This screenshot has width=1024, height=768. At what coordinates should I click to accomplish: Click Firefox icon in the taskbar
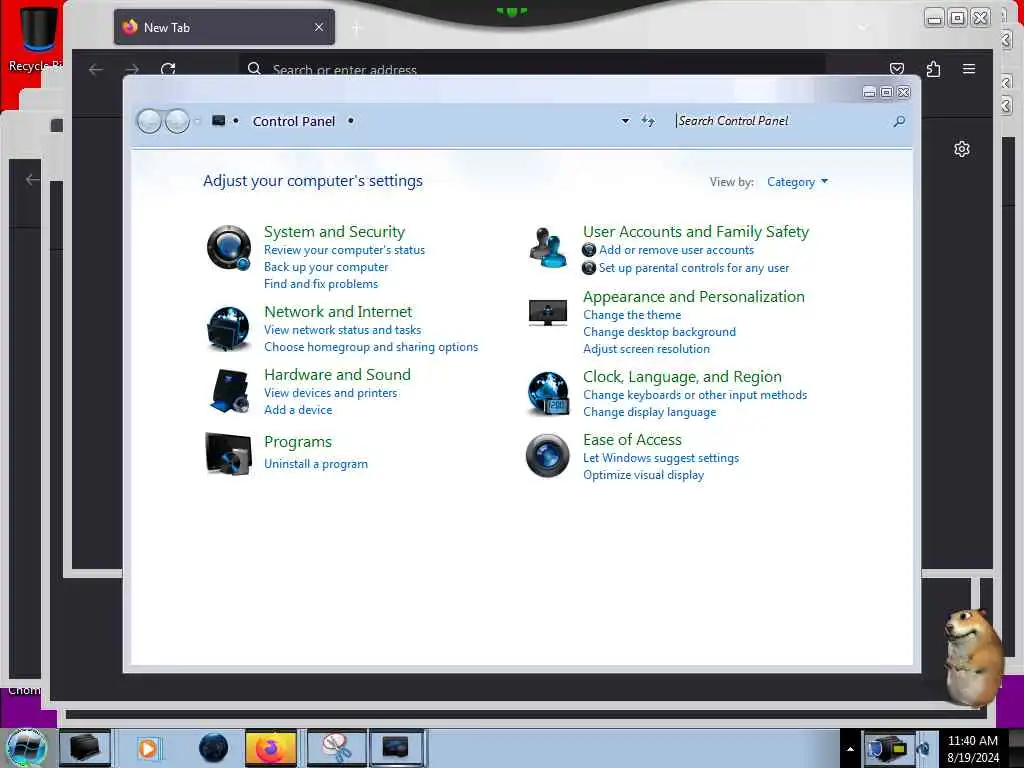pyautogui.click(x=270, y=748)
